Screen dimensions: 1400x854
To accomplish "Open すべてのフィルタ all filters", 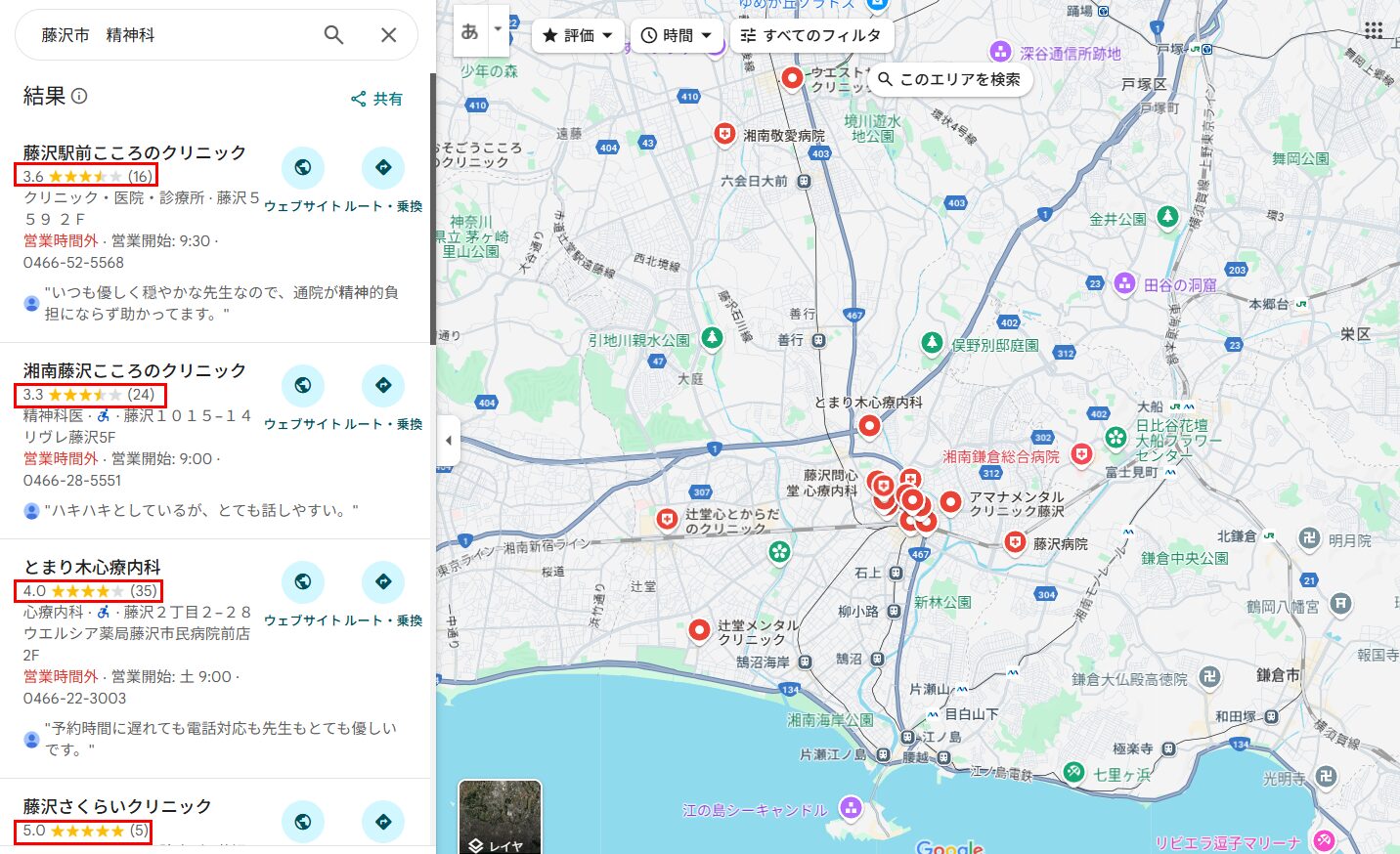I will tap(811, 35).
